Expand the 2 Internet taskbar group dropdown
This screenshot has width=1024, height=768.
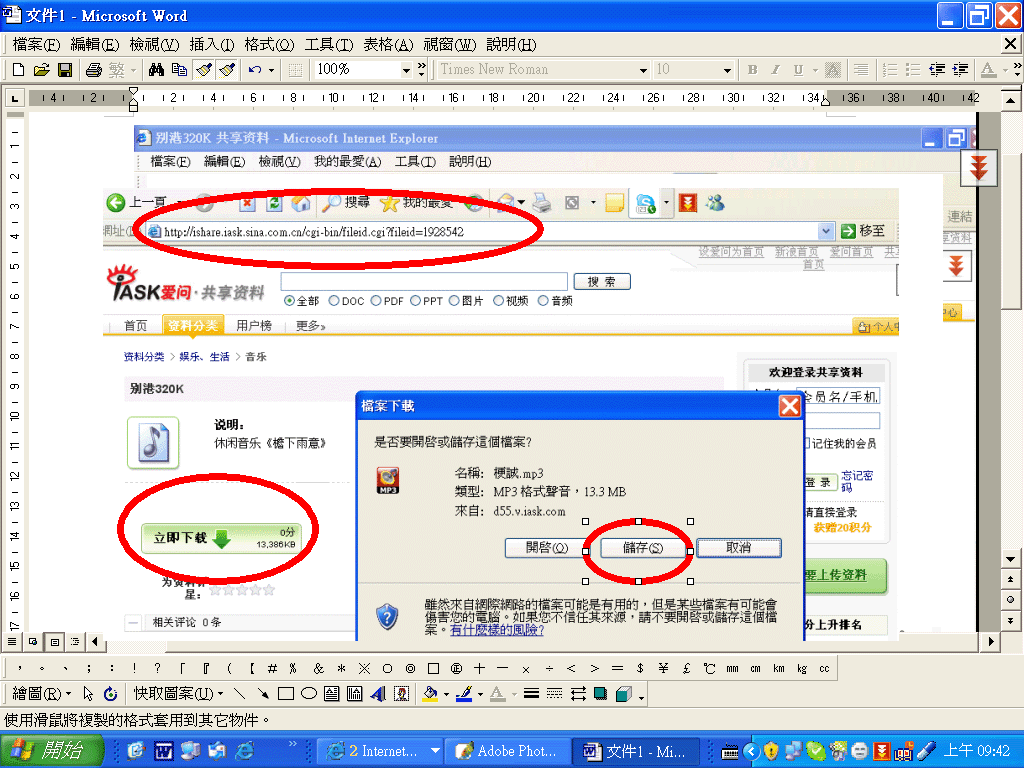(435, 751)
